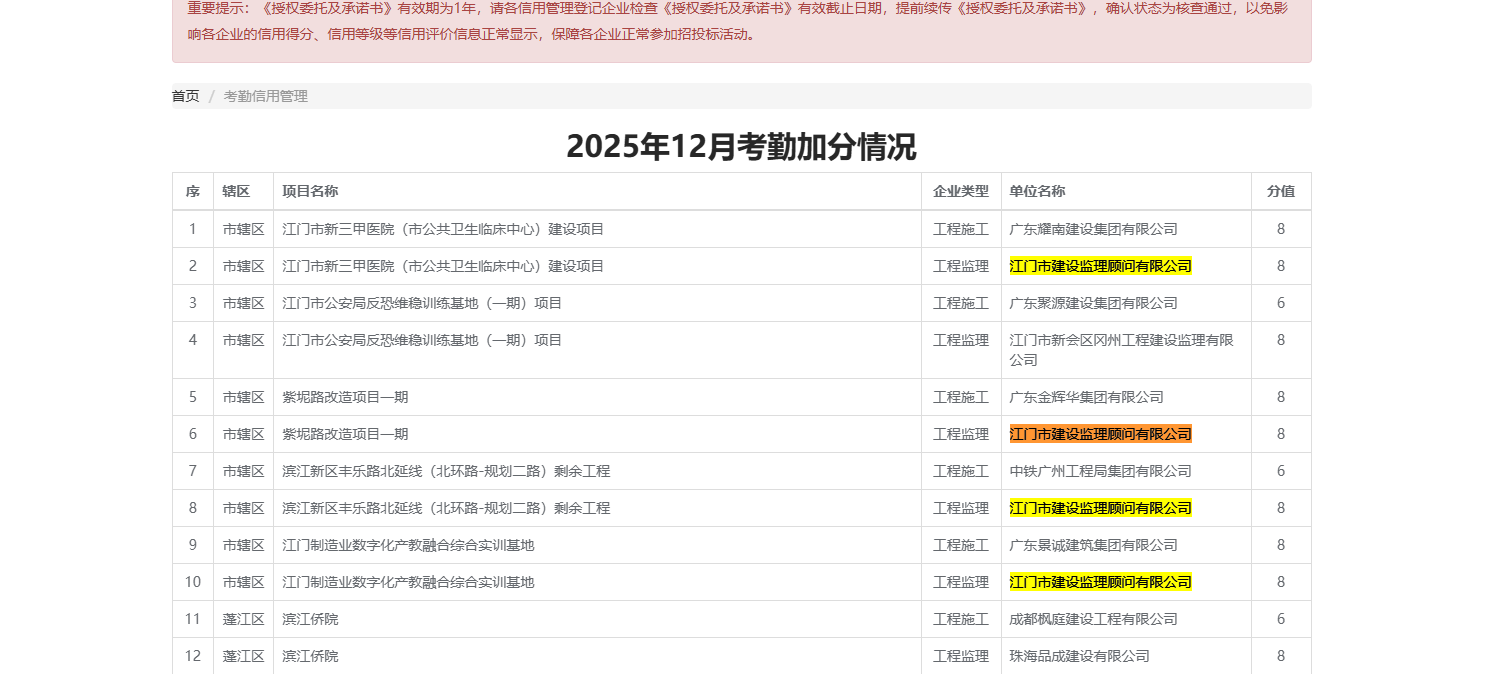The height and width of the screenshot is (674, 1509).
Task: Click the 首页 breadcrumb link
Action: point(185,96)
